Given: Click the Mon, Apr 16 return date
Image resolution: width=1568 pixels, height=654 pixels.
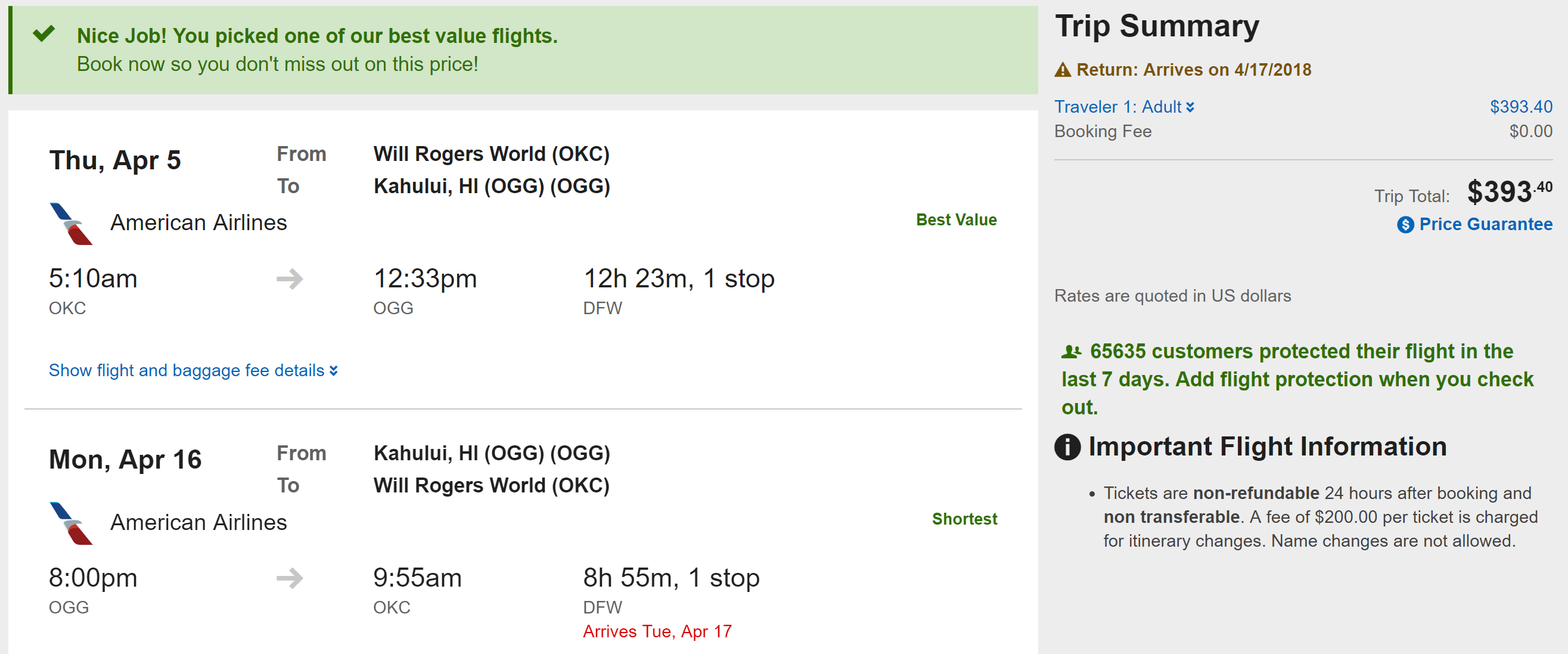Looking at the screenshot, I should 125,459.
